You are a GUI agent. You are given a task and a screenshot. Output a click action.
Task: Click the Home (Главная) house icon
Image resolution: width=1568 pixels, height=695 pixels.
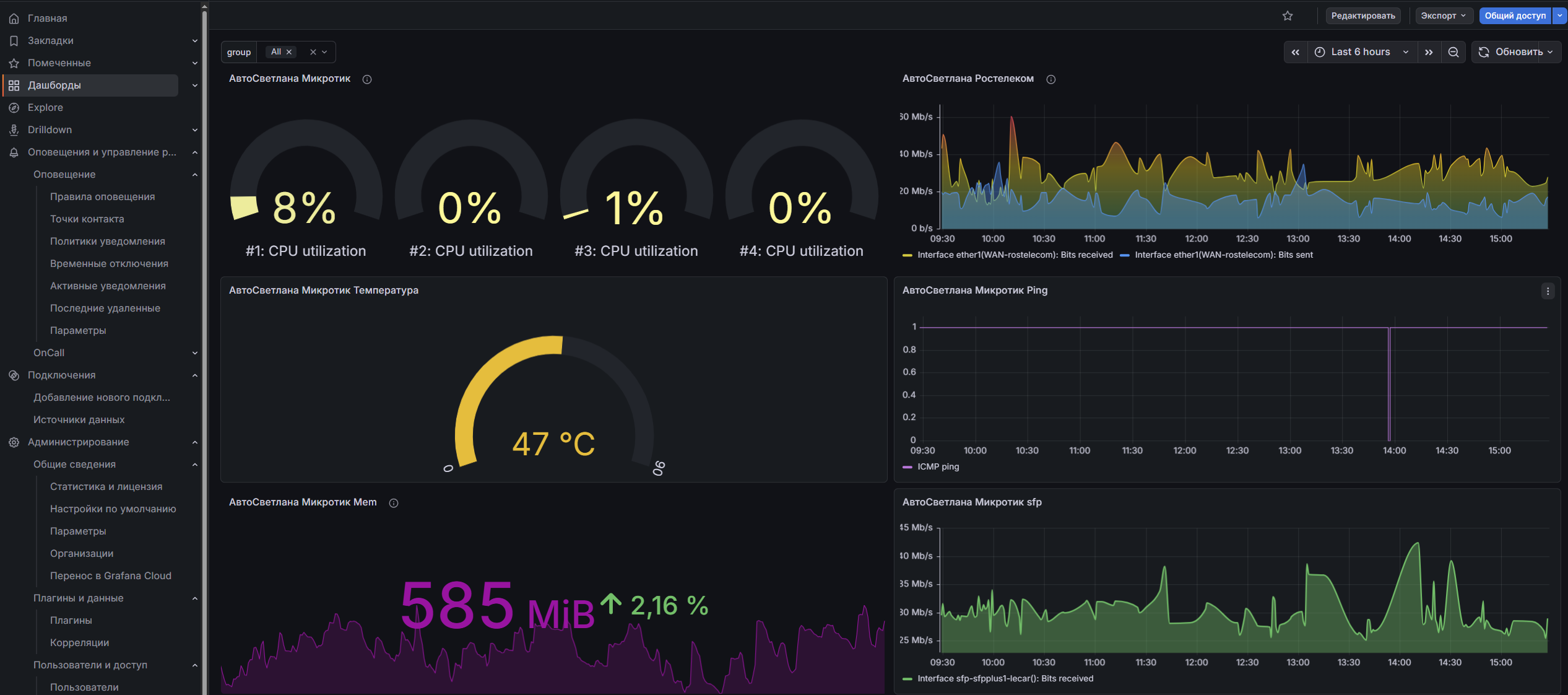pos(14,19)
